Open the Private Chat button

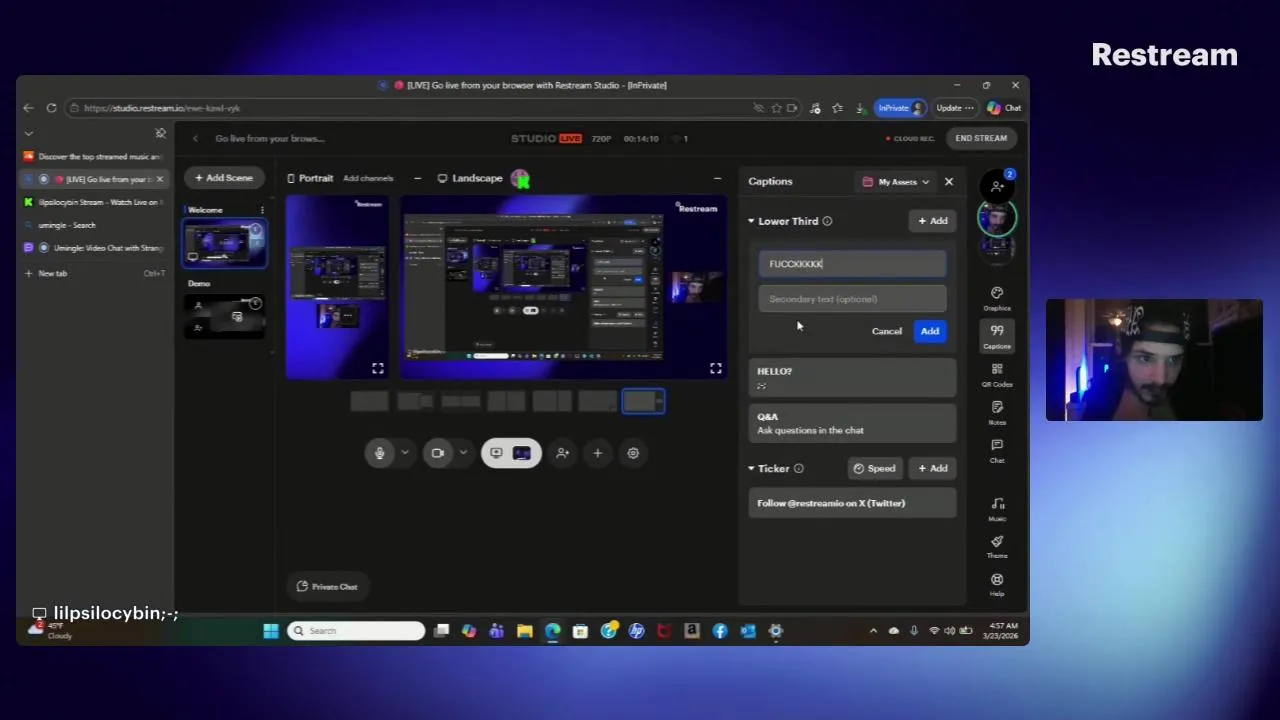point(327,587)
